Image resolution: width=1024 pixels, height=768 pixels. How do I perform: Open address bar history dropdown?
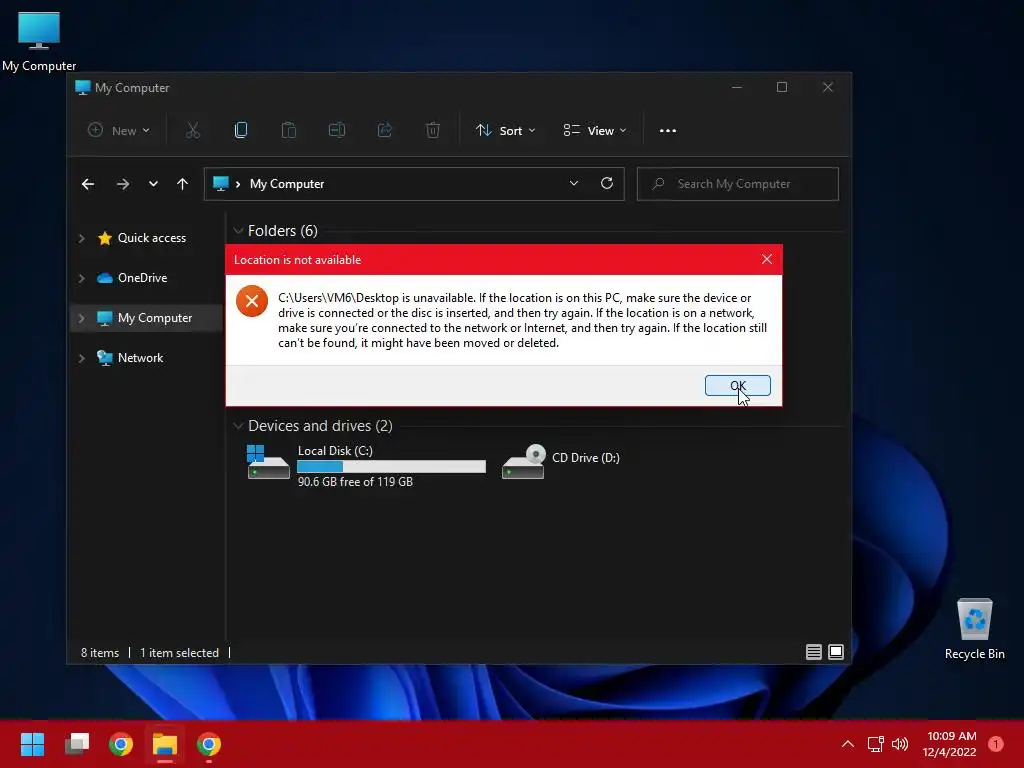pos(573,184)
